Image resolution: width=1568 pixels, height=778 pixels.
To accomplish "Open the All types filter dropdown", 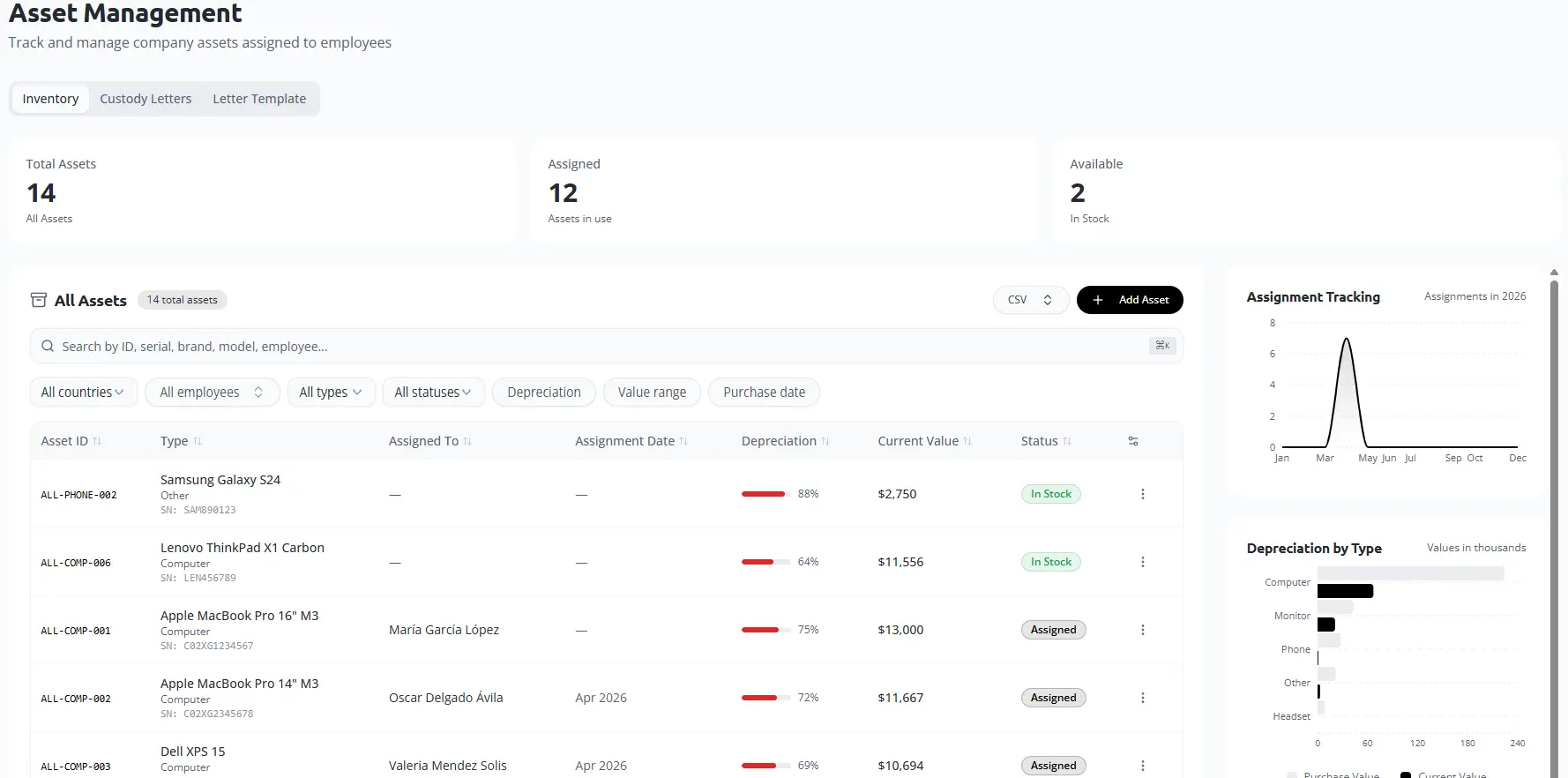I will pyautogui.click(x=331, y=393).
